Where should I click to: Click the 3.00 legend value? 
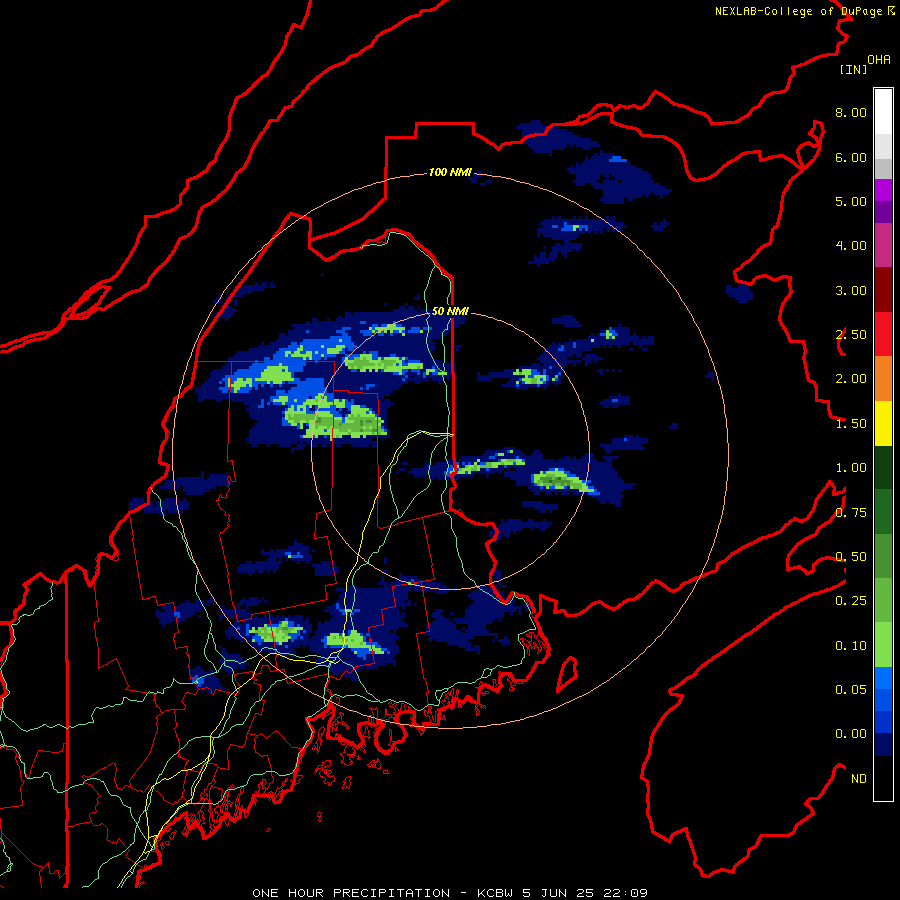tap(851, 290)
